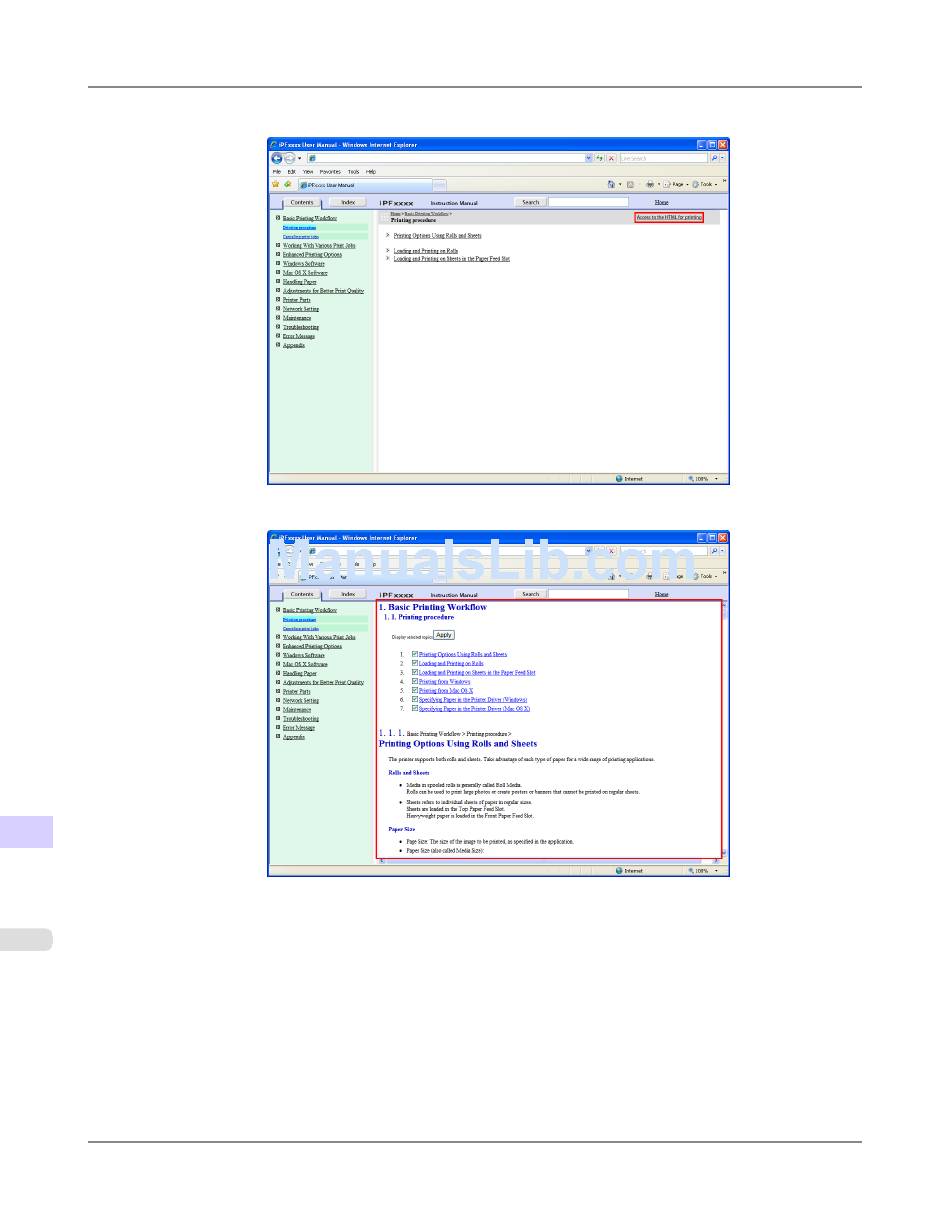Click the Internet zone globe in the second window's status bar
The width and height of the screenshot is (950, 1229).
point(619,871)
